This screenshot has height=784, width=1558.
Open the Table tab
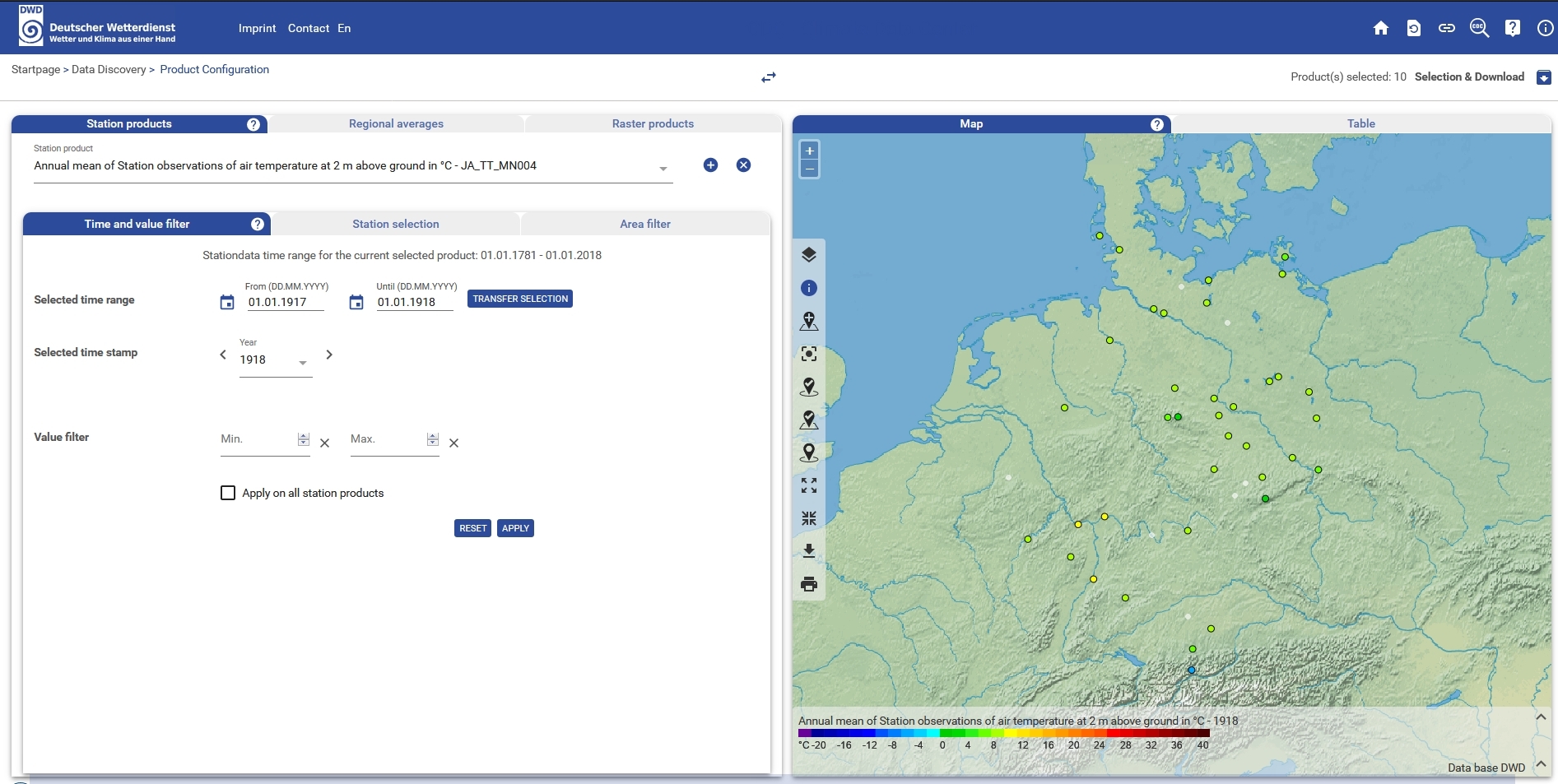(x=1360, y=124)
